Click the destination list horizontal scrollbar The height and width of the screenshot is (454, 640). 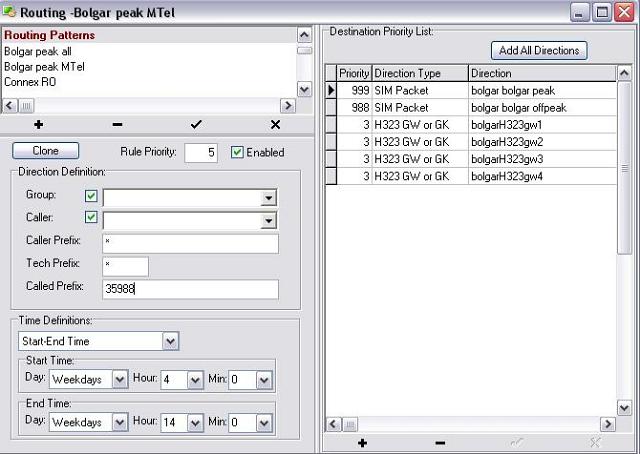click(x=470, y=424)
